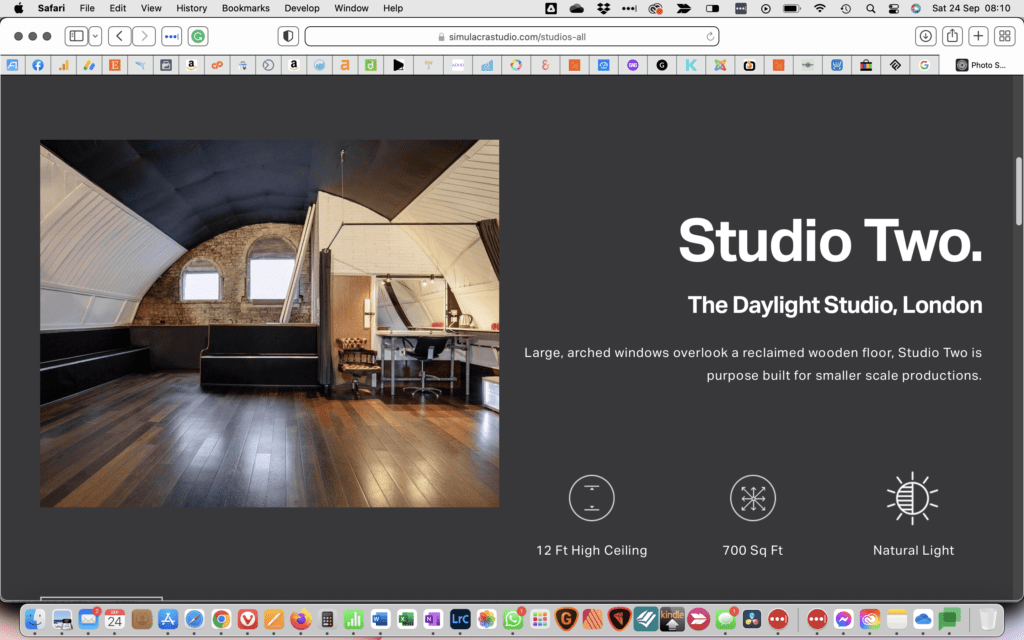
Task: Open Time Machine icon in menu bar
Action: (x=846, y=8)
